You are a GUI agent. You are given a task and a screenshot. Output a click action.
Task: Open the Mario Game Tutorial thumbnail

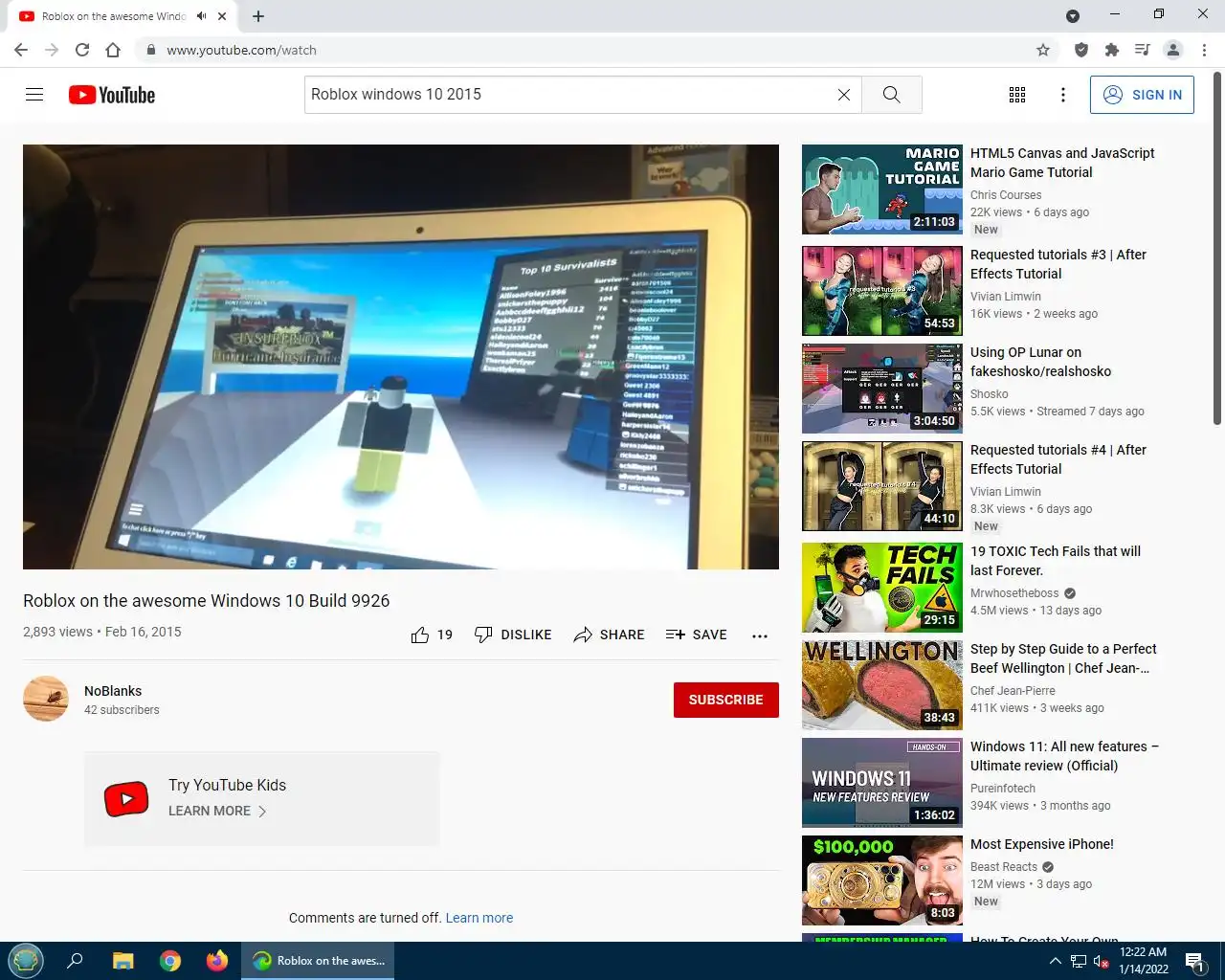coord(882,189)
